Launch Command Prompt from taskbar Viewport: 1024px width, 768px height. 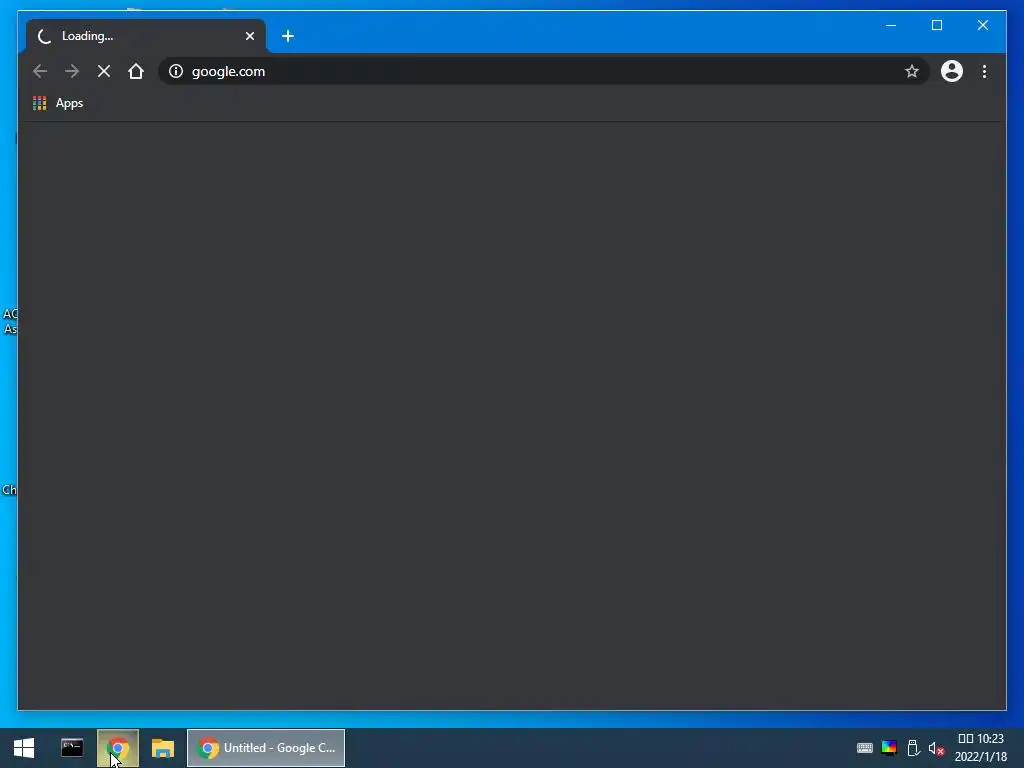tap(72, 748)
